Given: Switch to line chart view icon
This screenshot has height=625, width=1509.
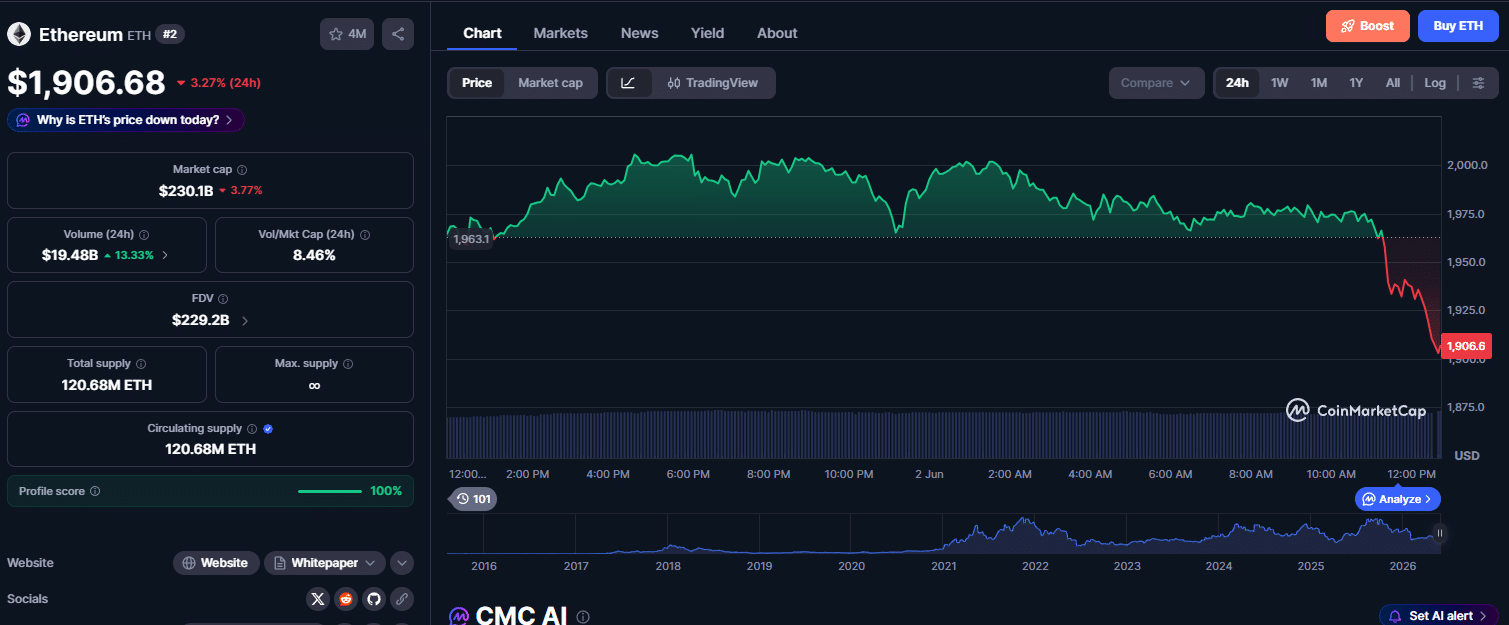Looking at the screenshot, I should pyautogui.click(x=629, y=83).
